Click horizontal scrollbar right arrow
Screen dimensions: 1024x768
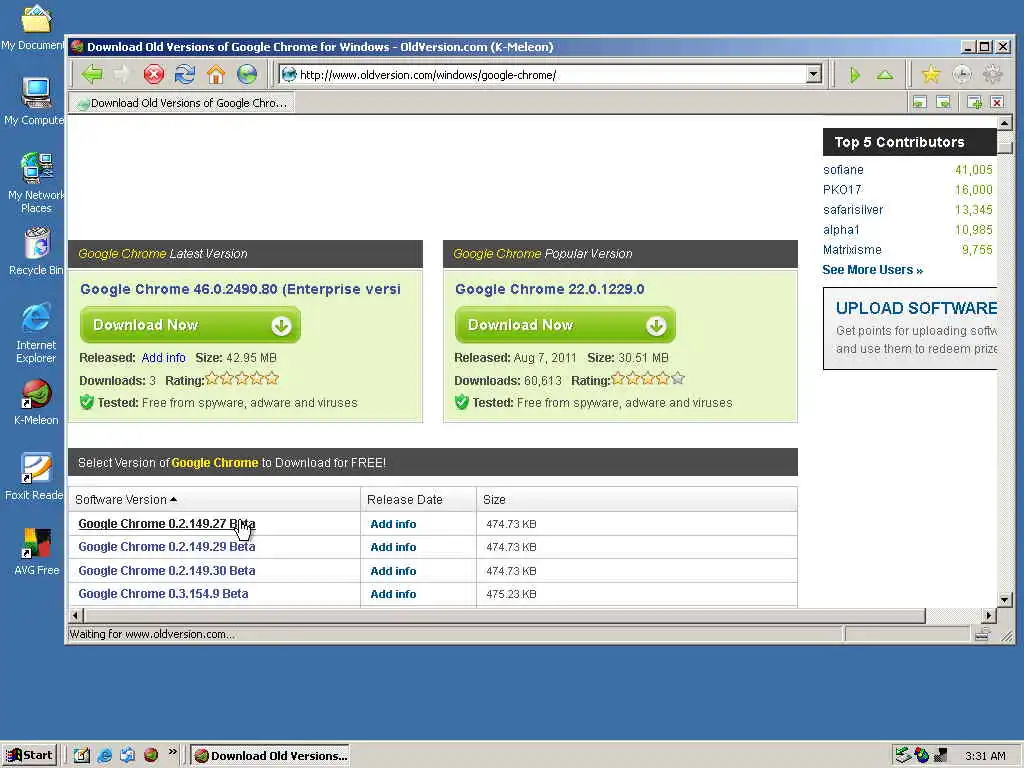[x=989, y=615]
